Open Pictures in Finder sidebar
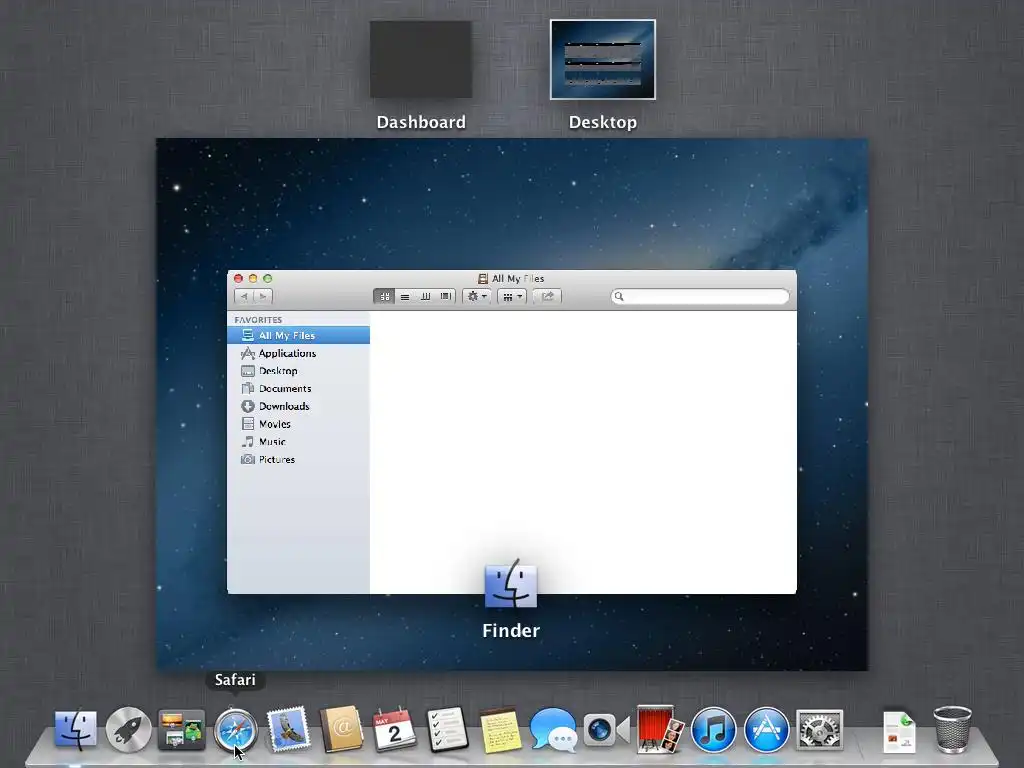 [298, 459]
